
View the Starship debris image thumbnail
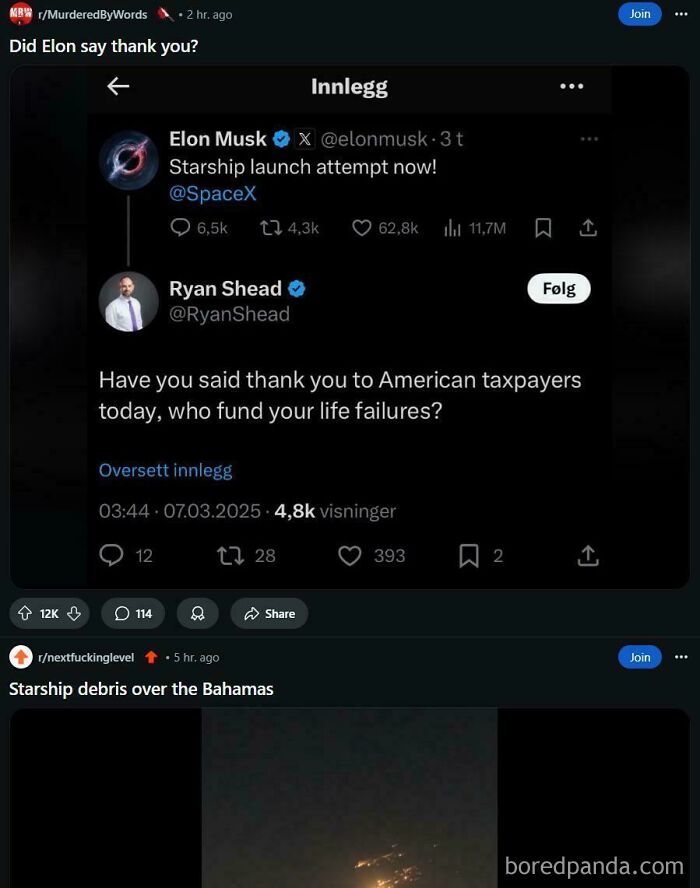pyautogui.click(x=349, y=795)
